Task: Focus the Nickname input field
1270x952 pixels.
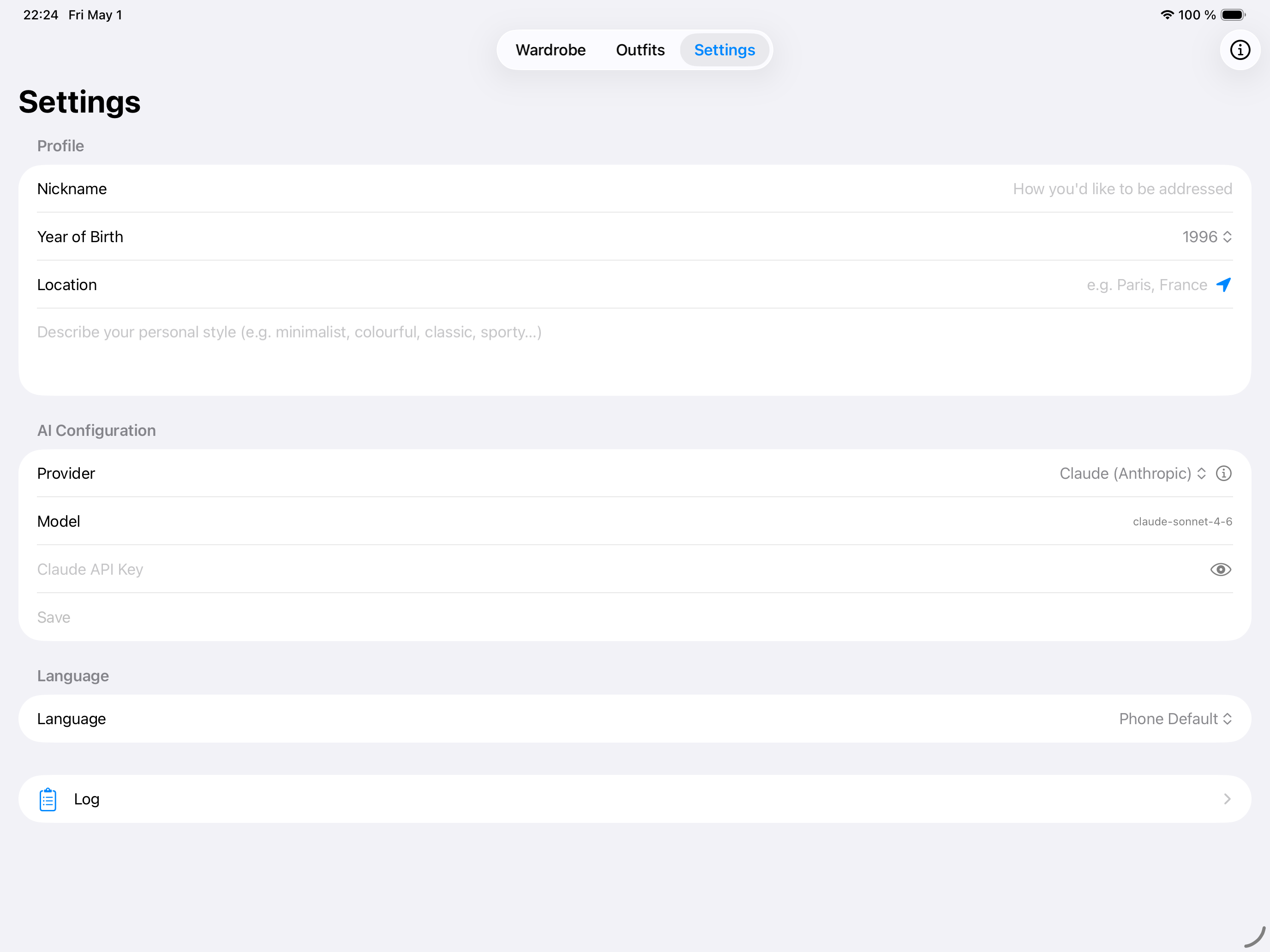Action: pos(1122,189)
